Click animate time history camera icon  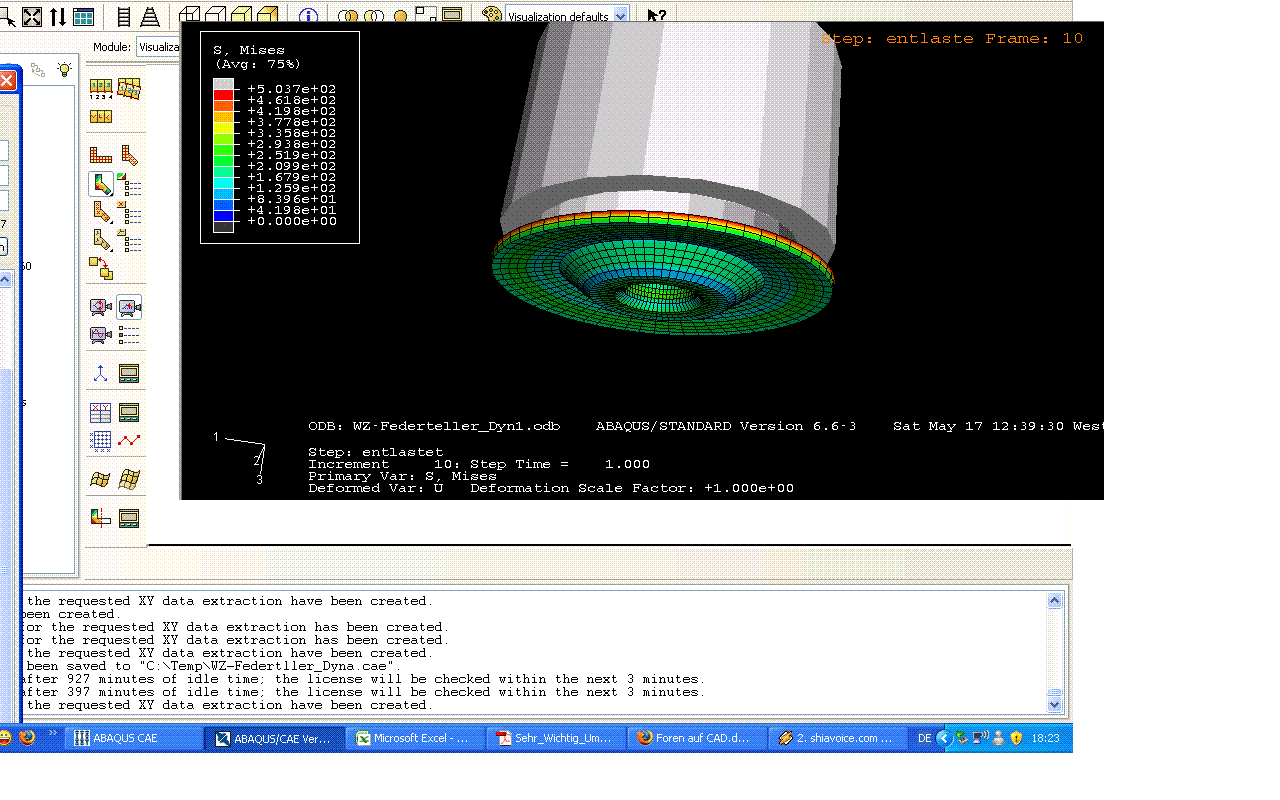point(129,307)
